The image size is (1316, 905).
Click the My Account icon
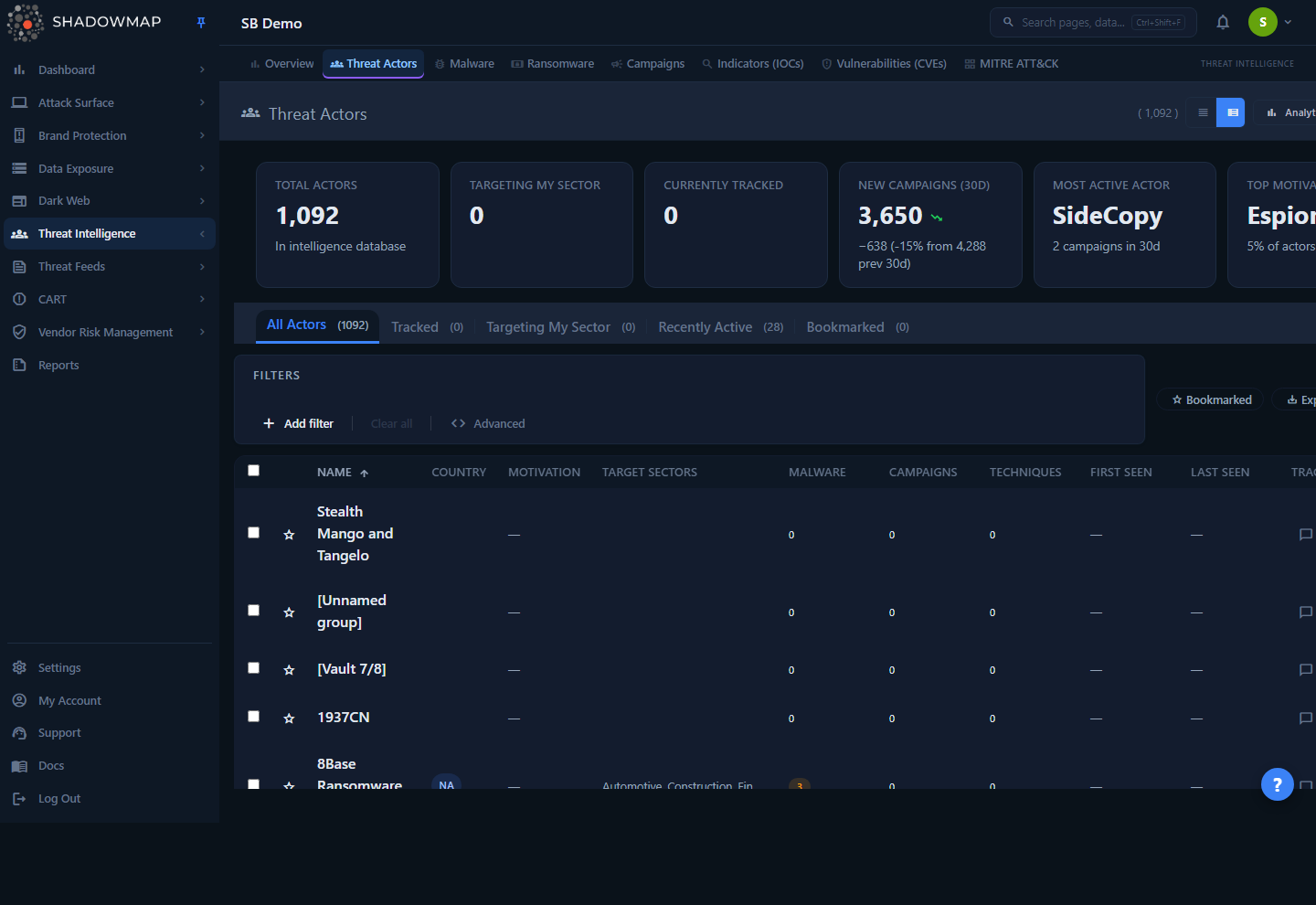19,700
